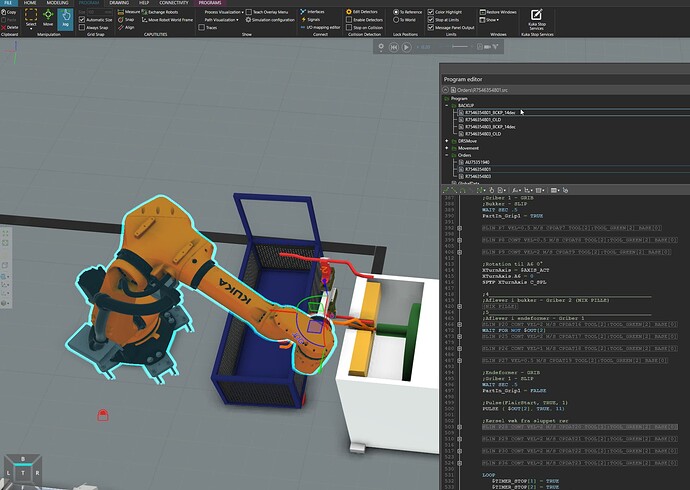
Task: Open Kuka Stop Services
Action: 536,20
